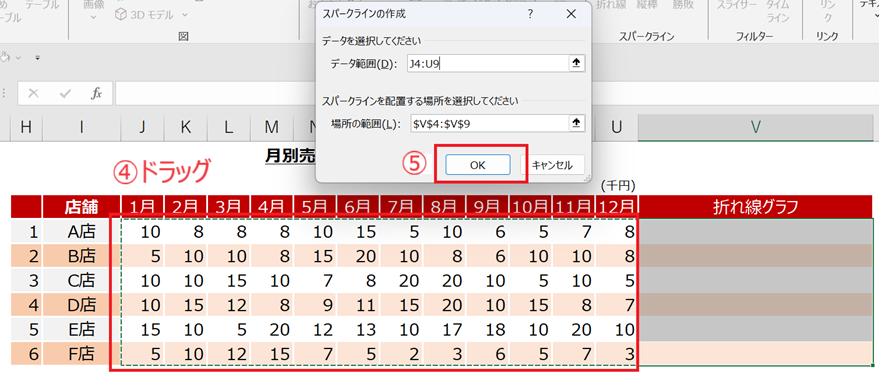Click the empty 折れ線グラフ cell for A店
This screenshot has height=375, width=879.
[755, 232]
